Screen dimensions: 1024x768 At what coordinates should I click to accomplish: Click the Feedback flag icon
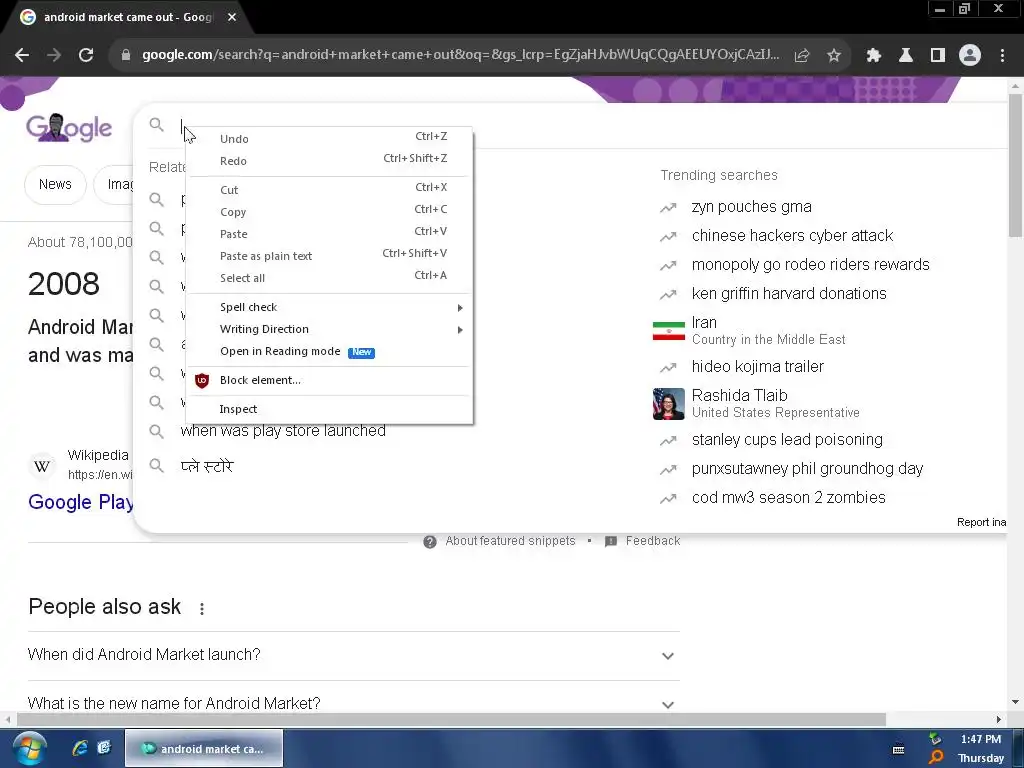coord(611,541)
